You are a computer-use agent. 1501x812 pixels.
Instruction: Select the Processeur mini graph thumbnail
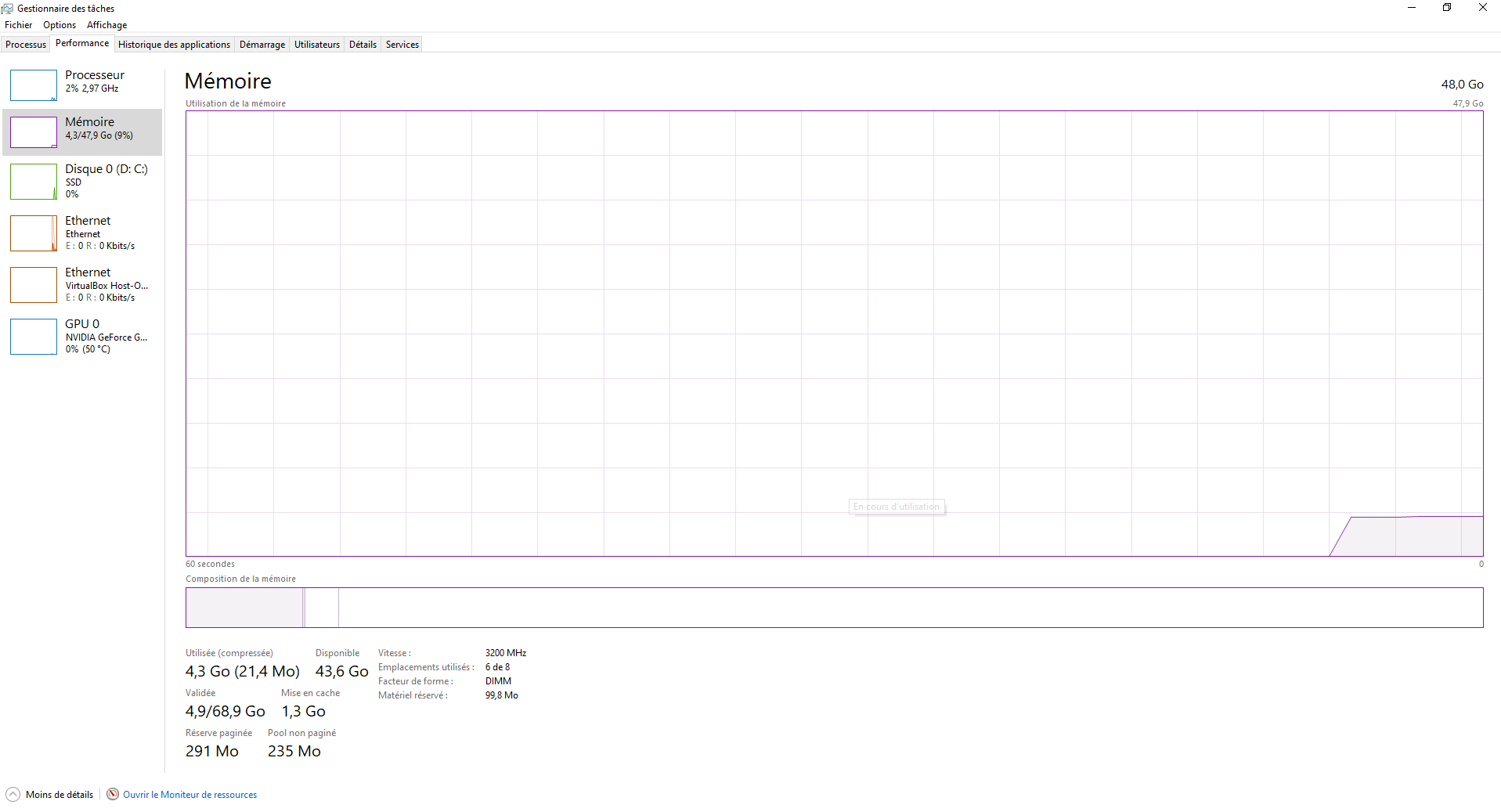pos(34,85)
